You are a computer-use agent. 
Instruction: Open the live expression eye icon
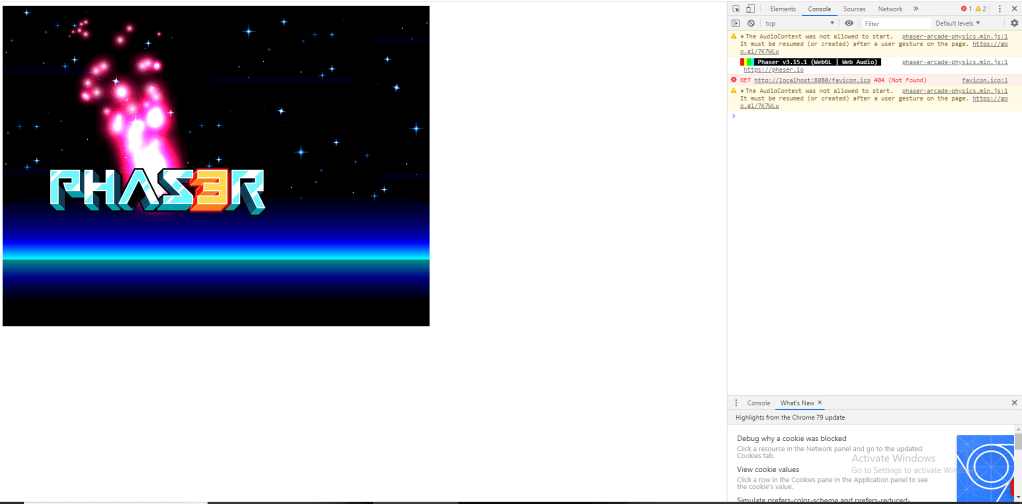coord(849,23)
